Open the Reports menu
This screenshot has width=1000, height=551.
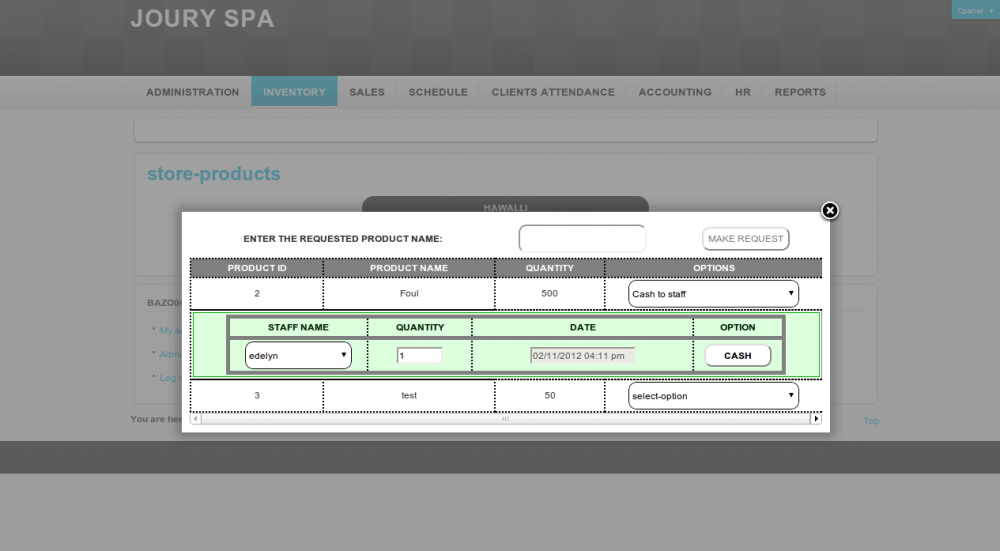pyautogui.click(x=800, y=92)
